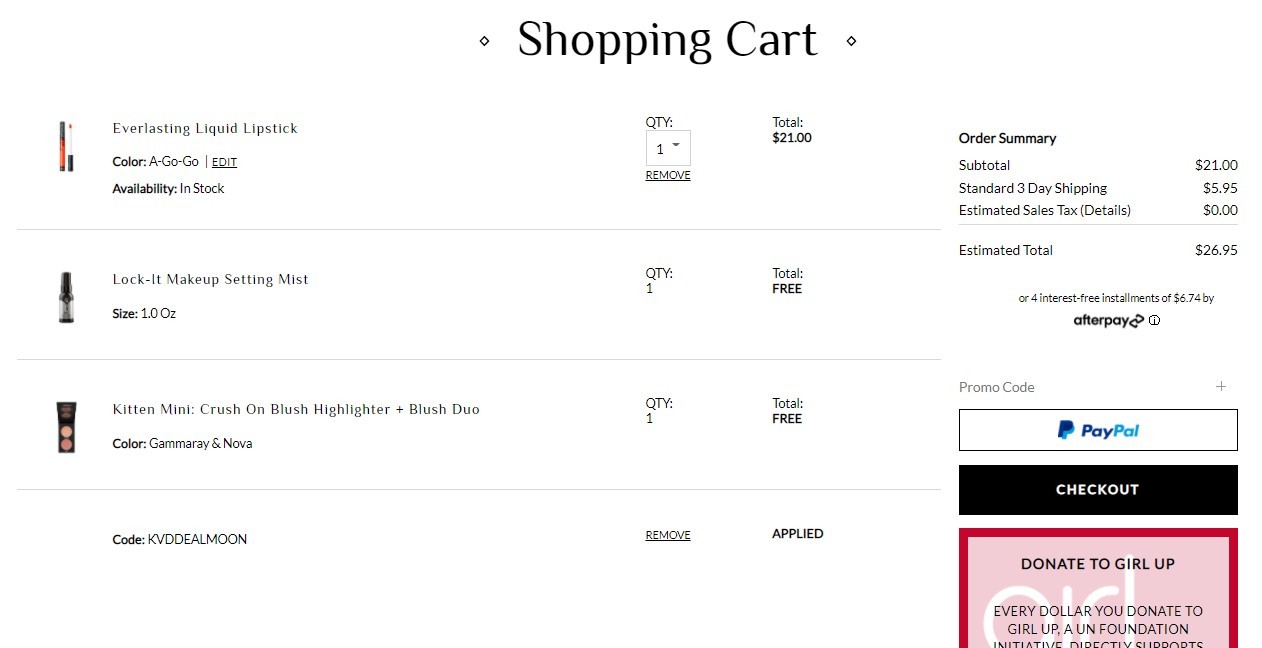This screenshot has width=1262, height=648.
Task: Click the Afterpay info icon
Action: (x=1154, y=321)
